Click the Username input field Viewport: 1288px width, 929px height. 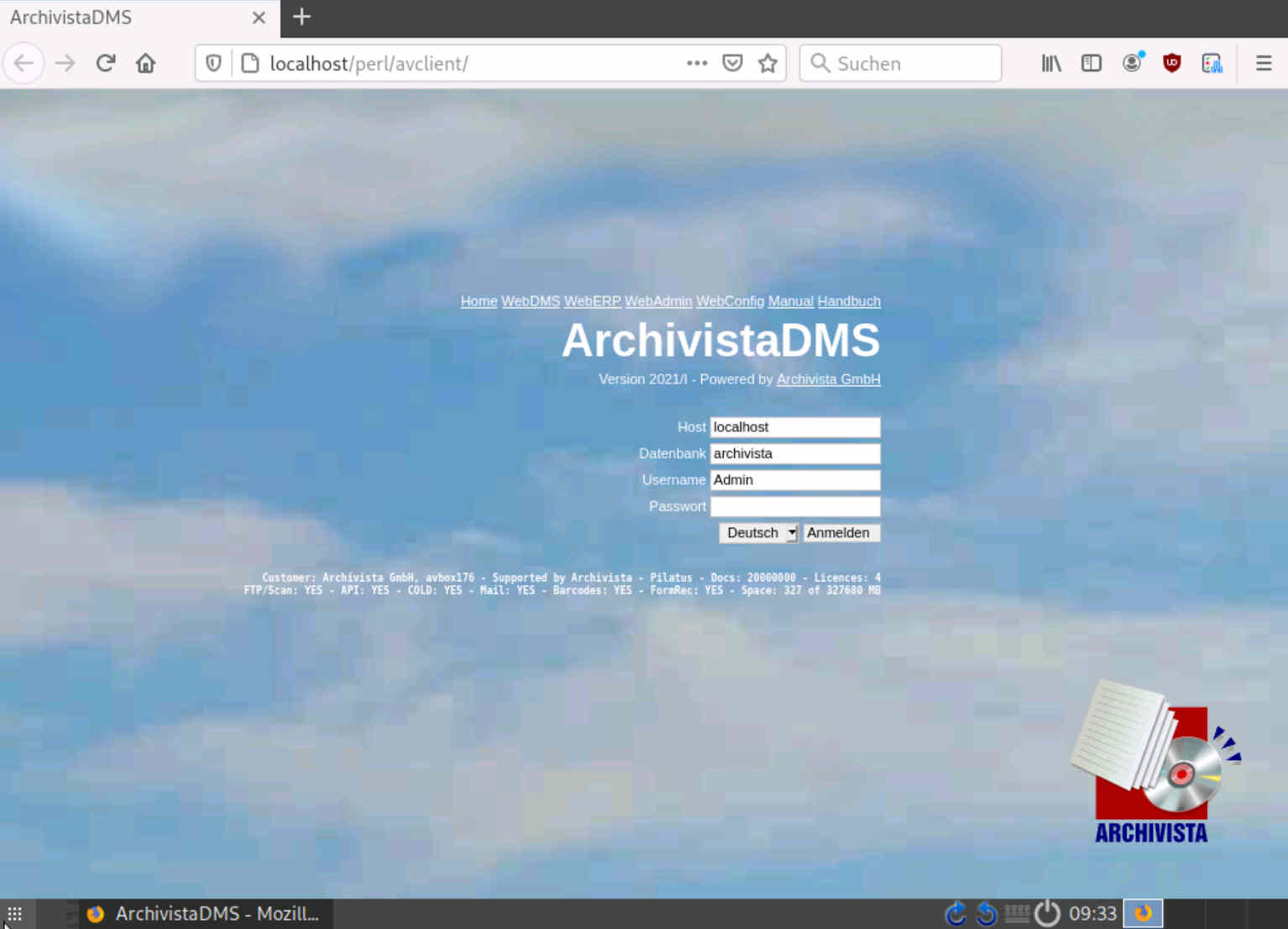click(x=795, y=480)
